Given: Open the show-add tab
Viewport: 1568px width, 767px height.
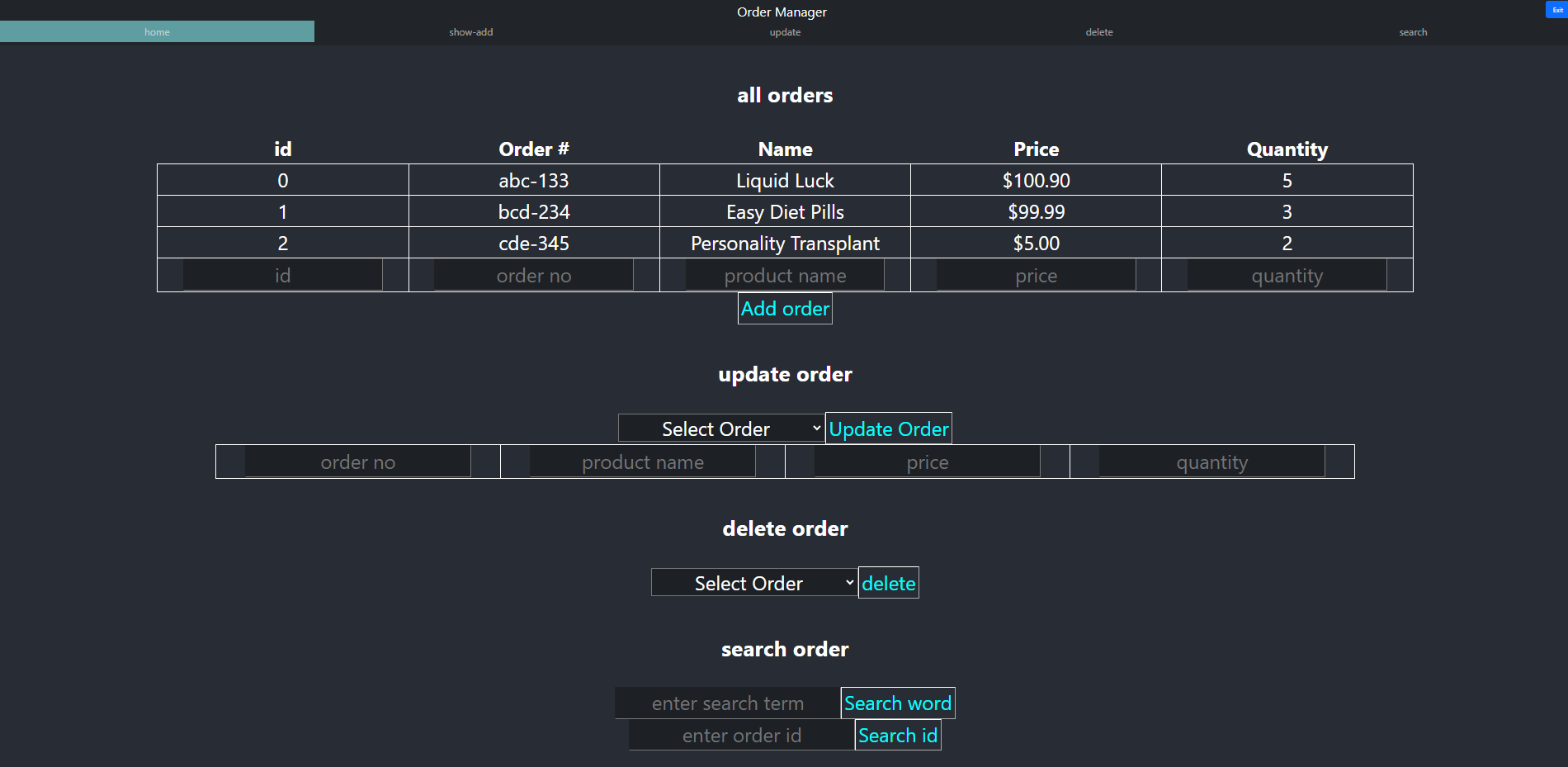Looking at the screenshot, I should 470,32.
